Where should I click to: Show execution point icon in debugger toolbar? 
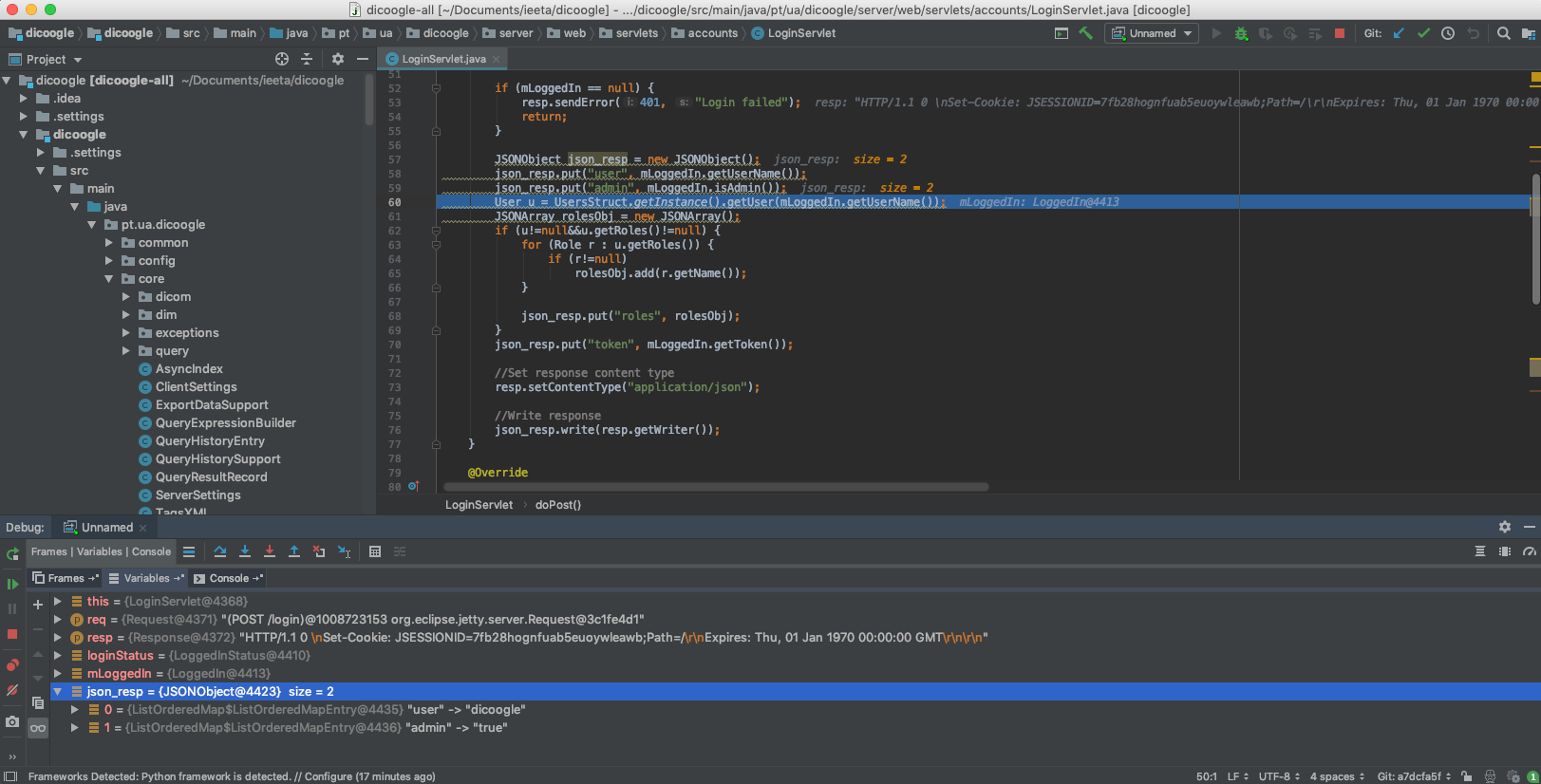(x=189, y=551)
